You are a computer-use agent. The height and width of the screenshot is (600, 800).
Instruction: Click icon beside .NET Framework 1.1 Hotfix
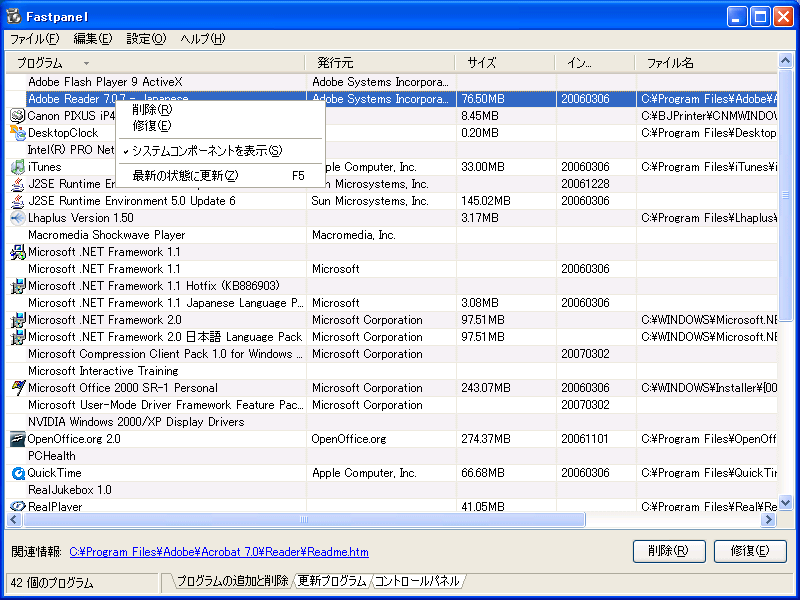(17, 286)
